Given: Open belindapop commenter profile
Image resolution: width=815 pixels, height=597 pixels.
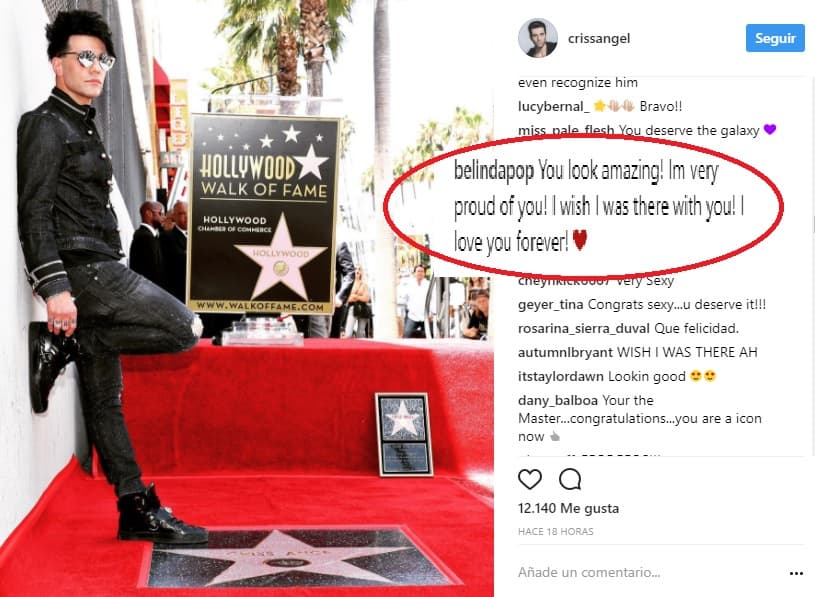Looking at the screenshot, I should [x=494, y=170].
